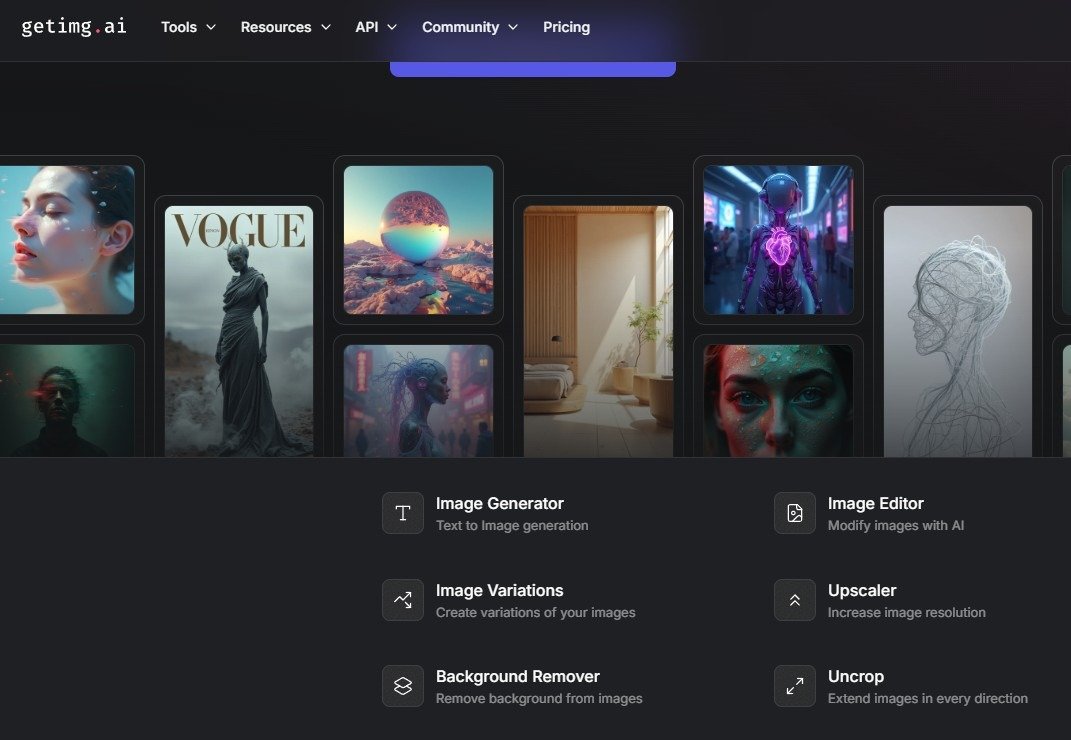Click 'Increase image resolution' description
This screenshot has width=1071, height=740.
[x=907, y=612]
